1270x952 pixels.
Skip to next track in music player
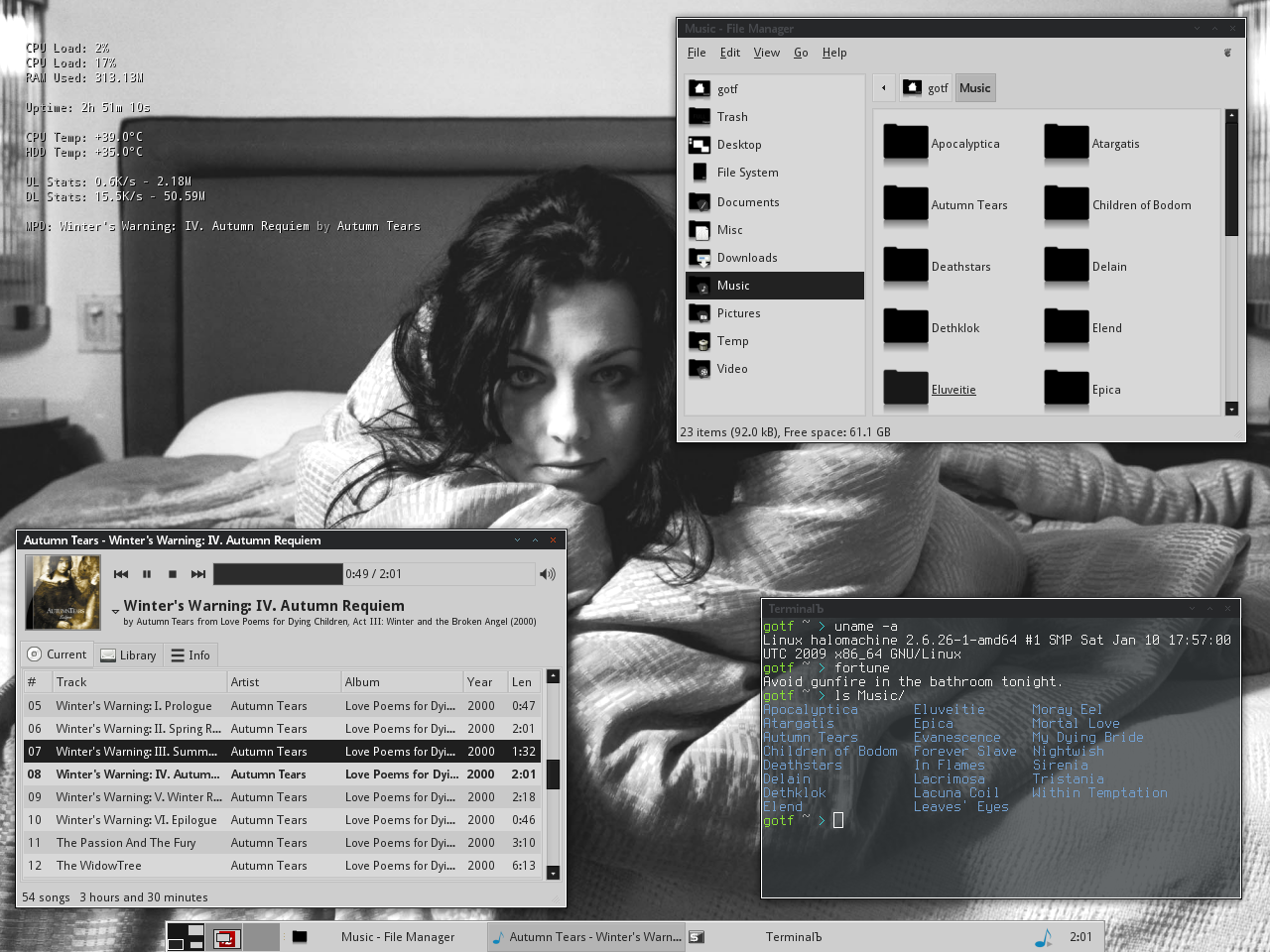pos(198,574)
